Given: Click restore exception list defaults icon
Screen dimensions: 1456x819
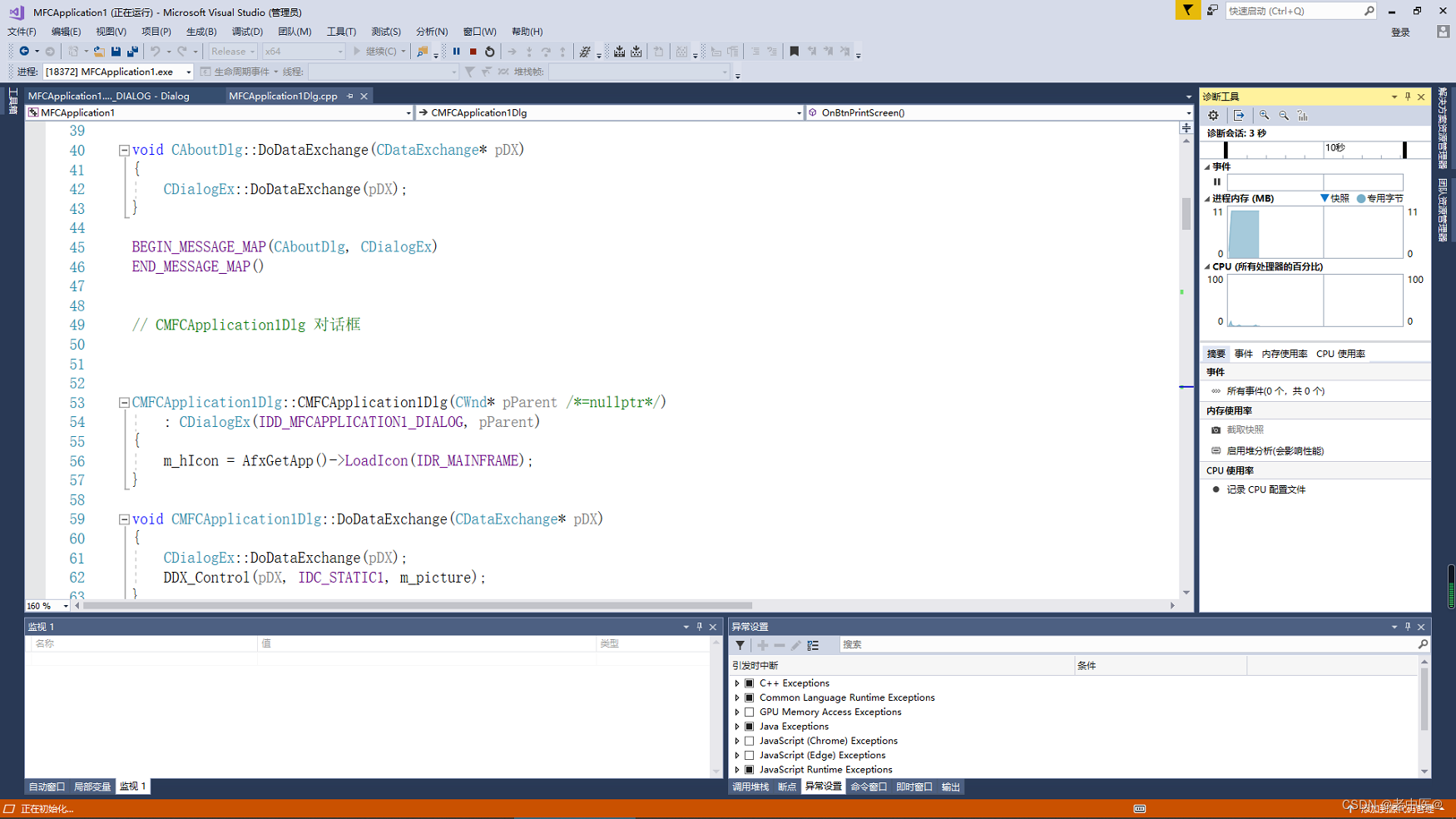Looking at the screenshot, I should tap(813, 645).
